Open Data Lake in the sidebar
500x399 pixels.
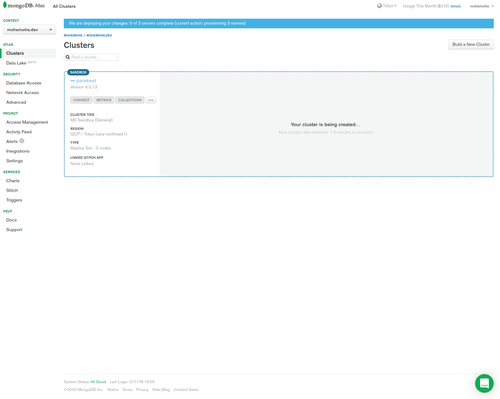[x=16, y=63]
